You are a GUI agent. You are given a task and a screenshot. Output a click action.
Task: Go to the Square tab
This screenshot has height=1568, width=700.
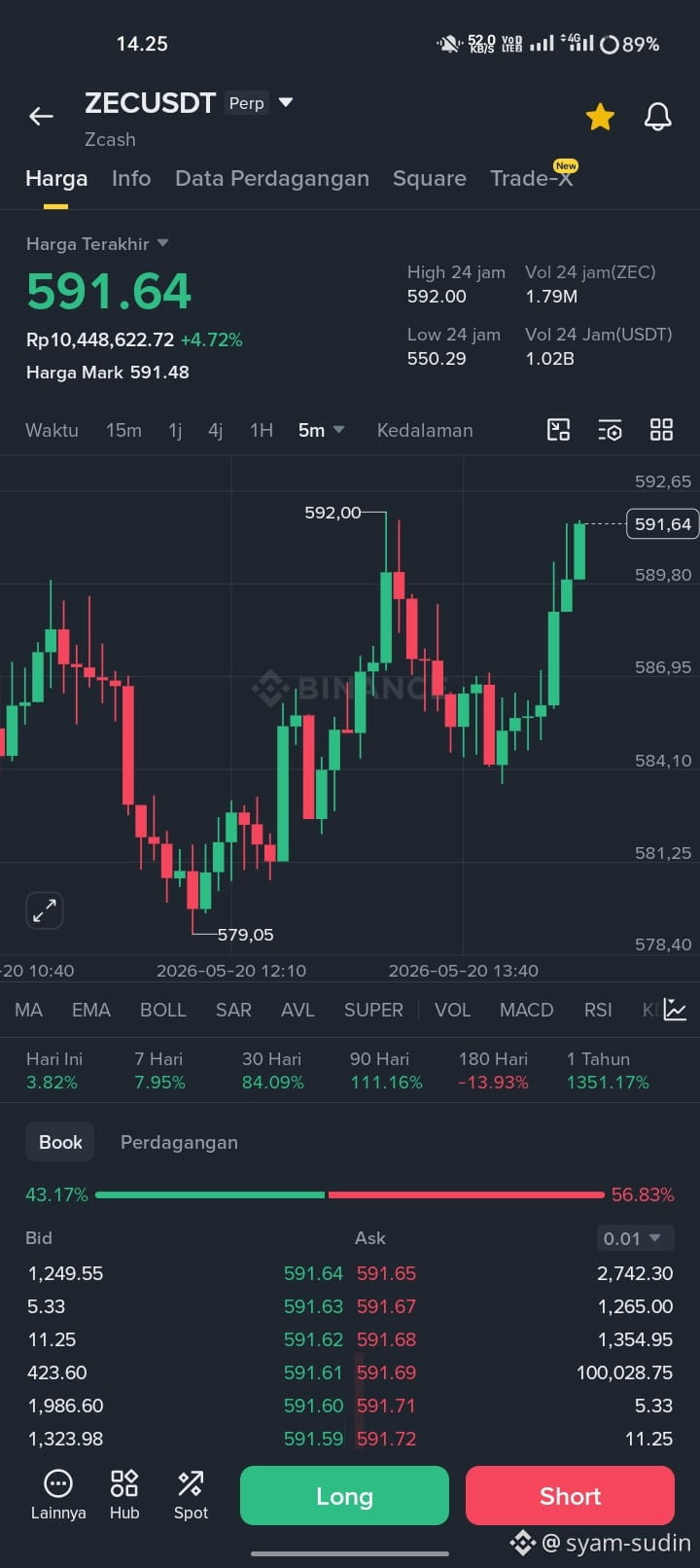[430, 178]
